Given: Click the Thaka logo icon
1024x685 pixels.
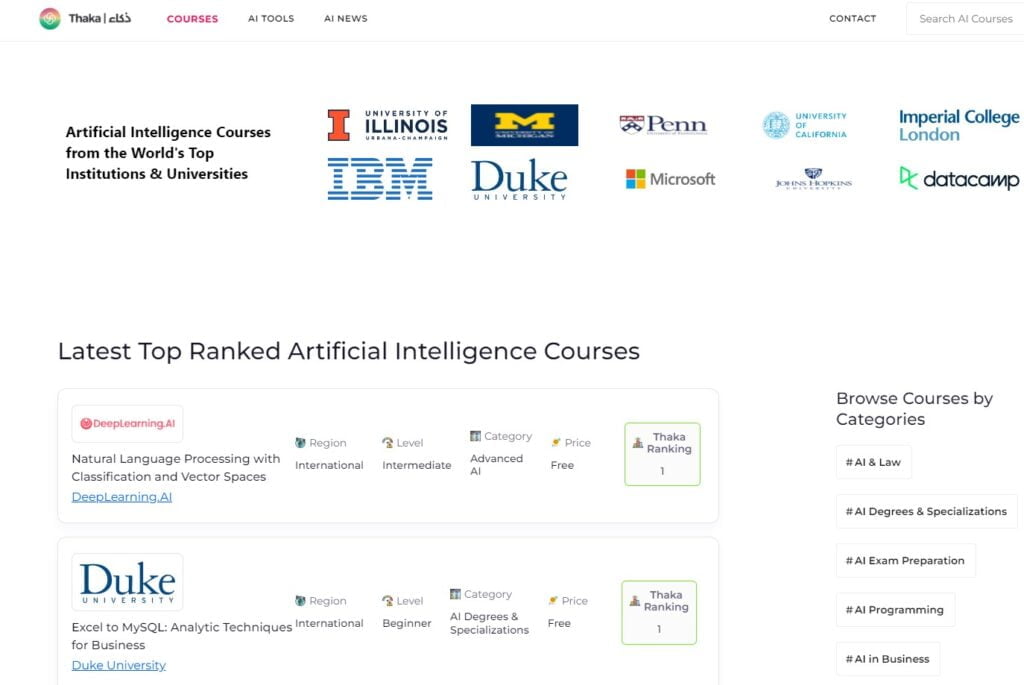Looking at the screenshot, I should click(50, 18).
